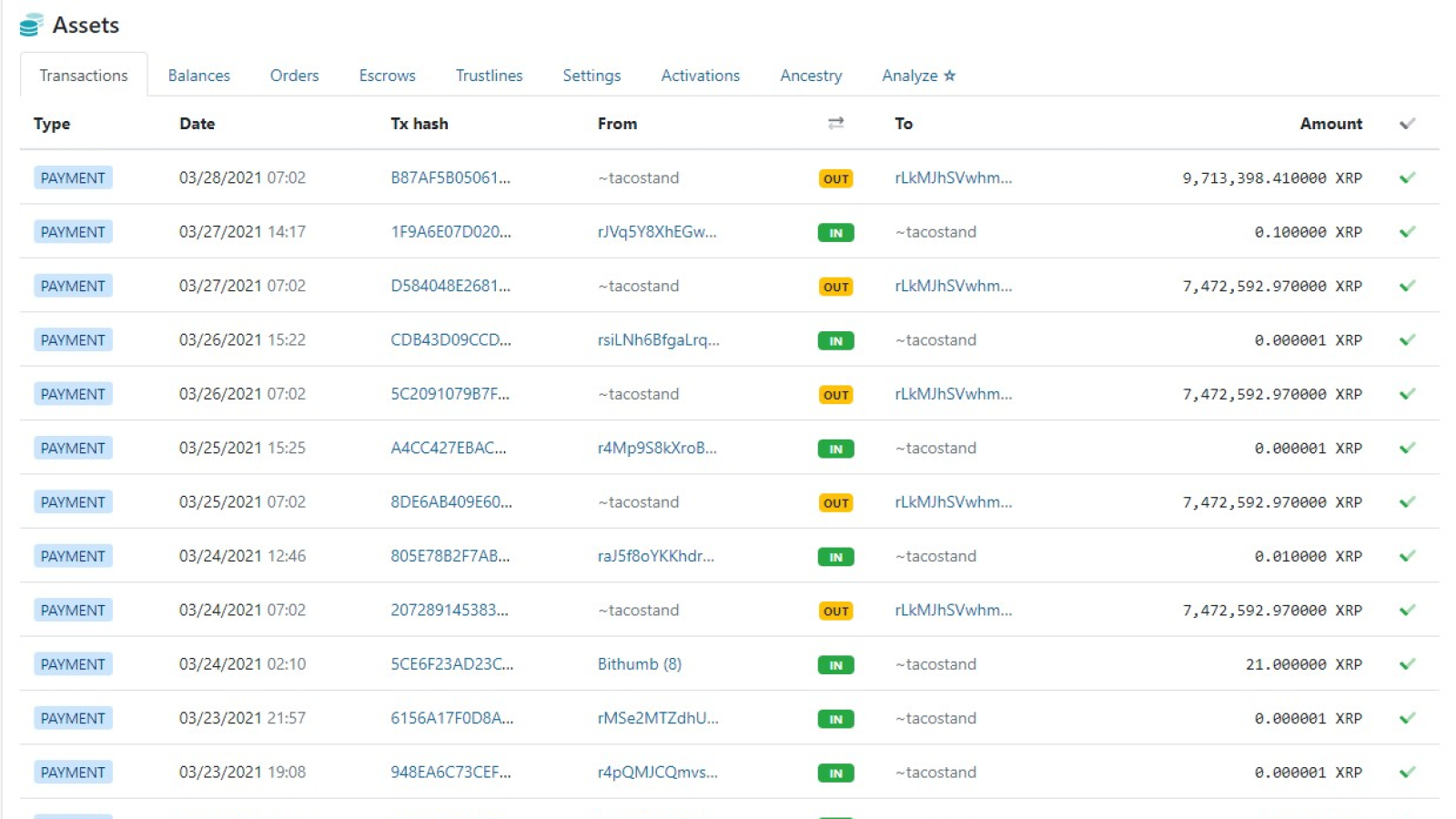Click IN badge on 03/23/2021 21:57 row

pyautogui.click(x=835, y=719)
